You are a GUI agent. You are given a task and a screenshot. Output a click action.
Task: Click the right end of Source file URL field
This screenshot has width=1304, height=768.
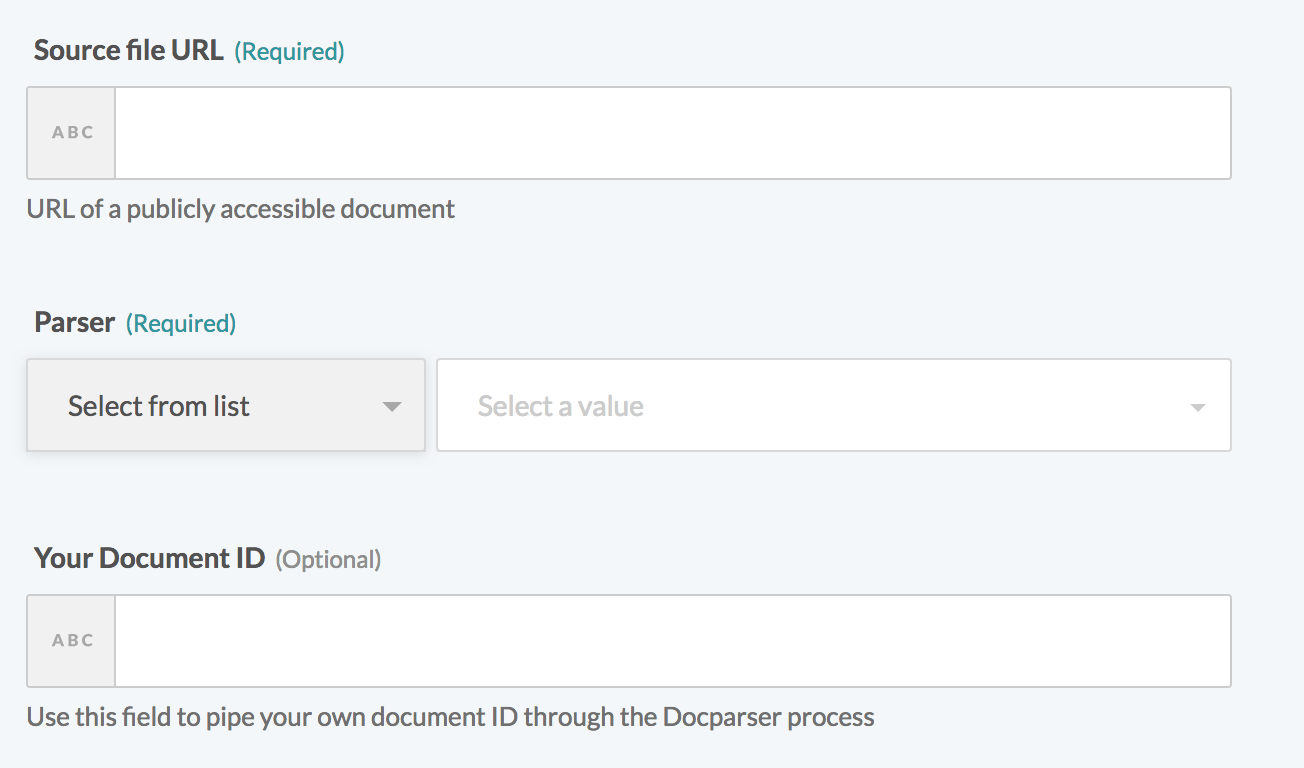pyautogui.click(x=1200, y=133)
